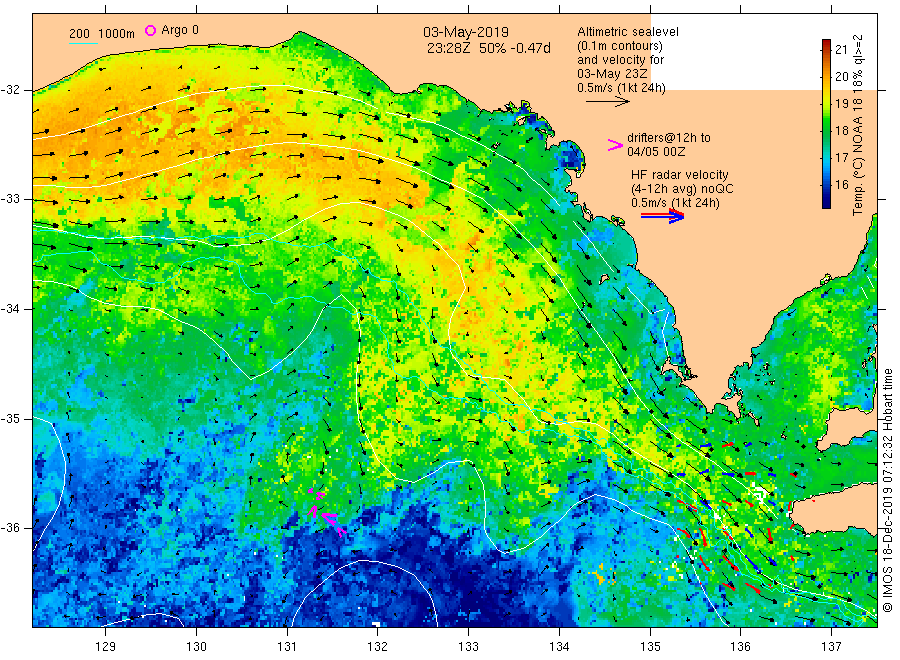
Task: Click the red-blue HF radar scale arrow
Action: [662, 216]
